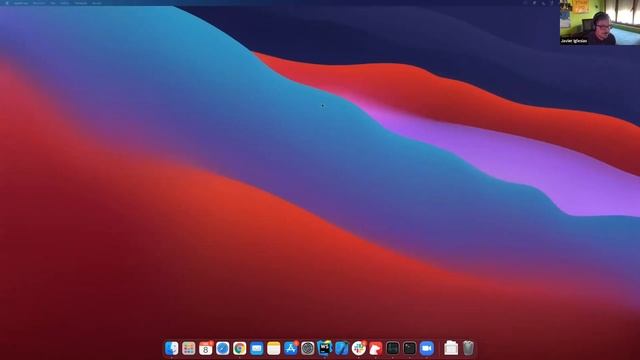Viewport: 640px width, 360px height.
Task: Open the red app icon beside Slack
Action: pos(376,348)
